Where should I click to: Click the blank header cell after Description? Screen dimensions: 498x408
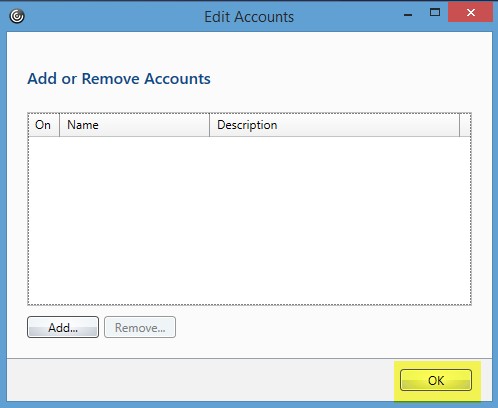[465, 125]
